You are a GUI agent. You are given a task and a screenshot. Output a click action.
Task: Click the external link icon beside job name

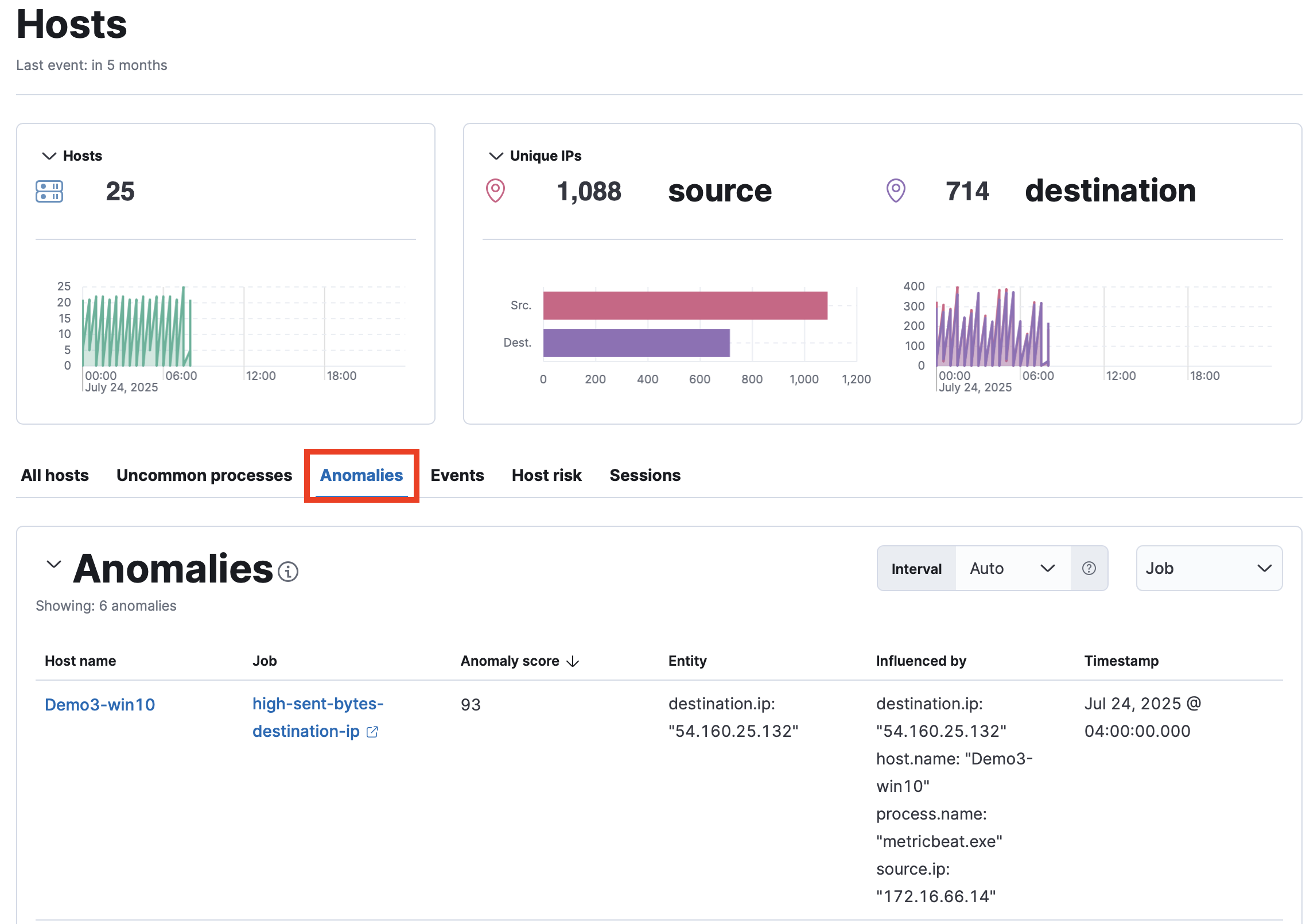coord(372,732)
